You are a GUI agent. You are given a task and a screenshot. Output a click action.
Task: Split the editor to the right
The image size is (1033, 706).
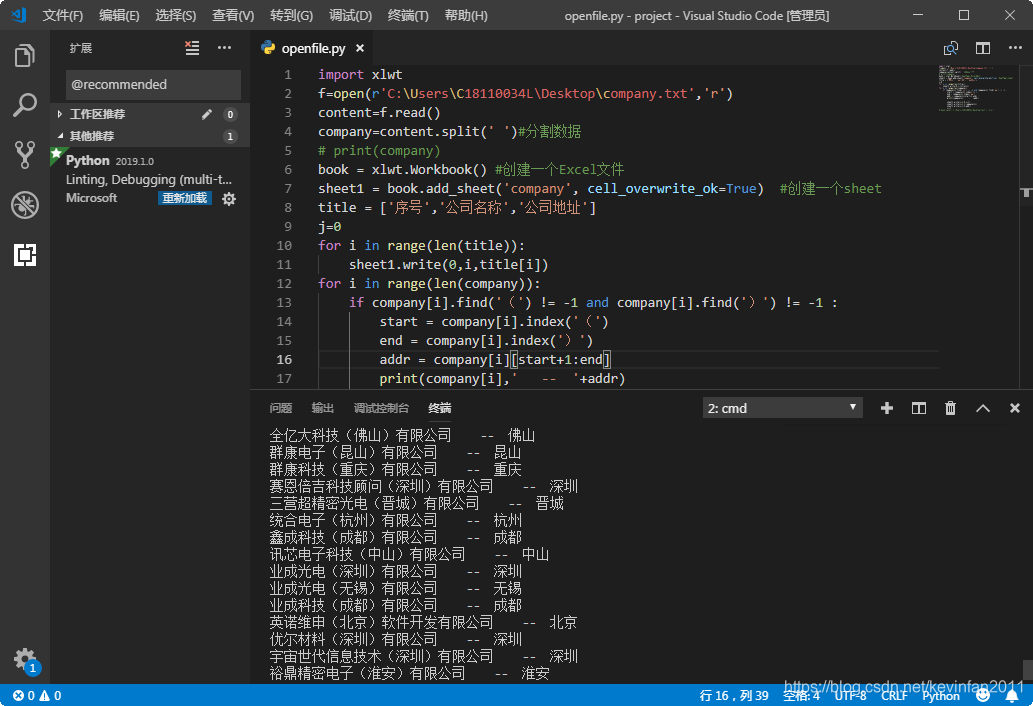982,48
